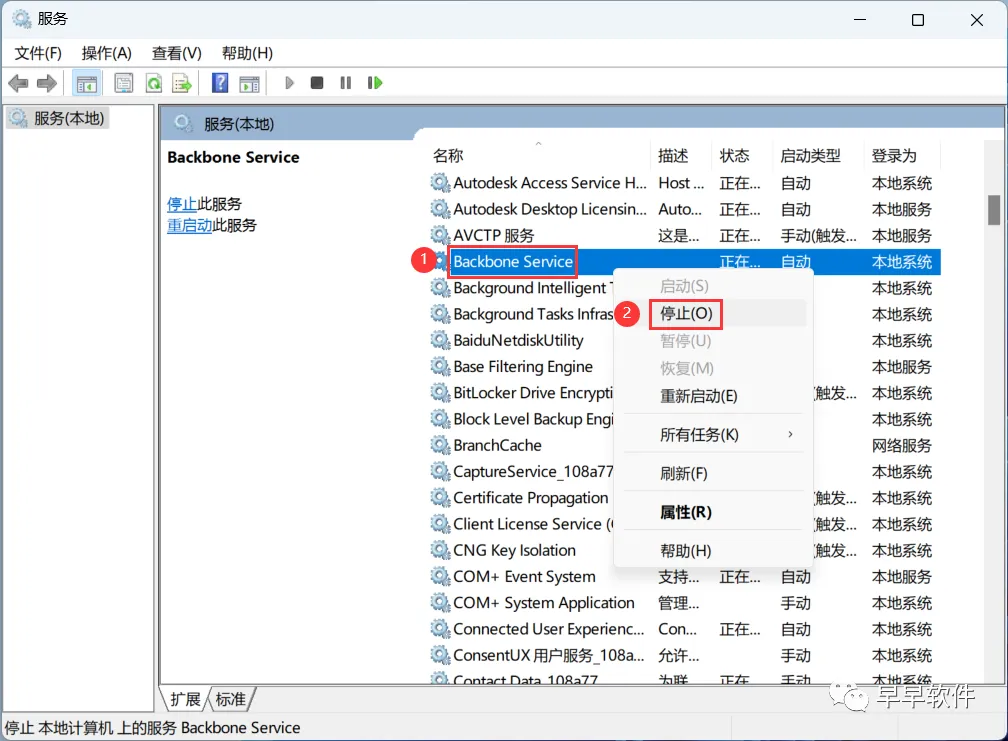Click the Refresh toolbar icon
Screen dimensions: 1008x741
tap(154, 83)
